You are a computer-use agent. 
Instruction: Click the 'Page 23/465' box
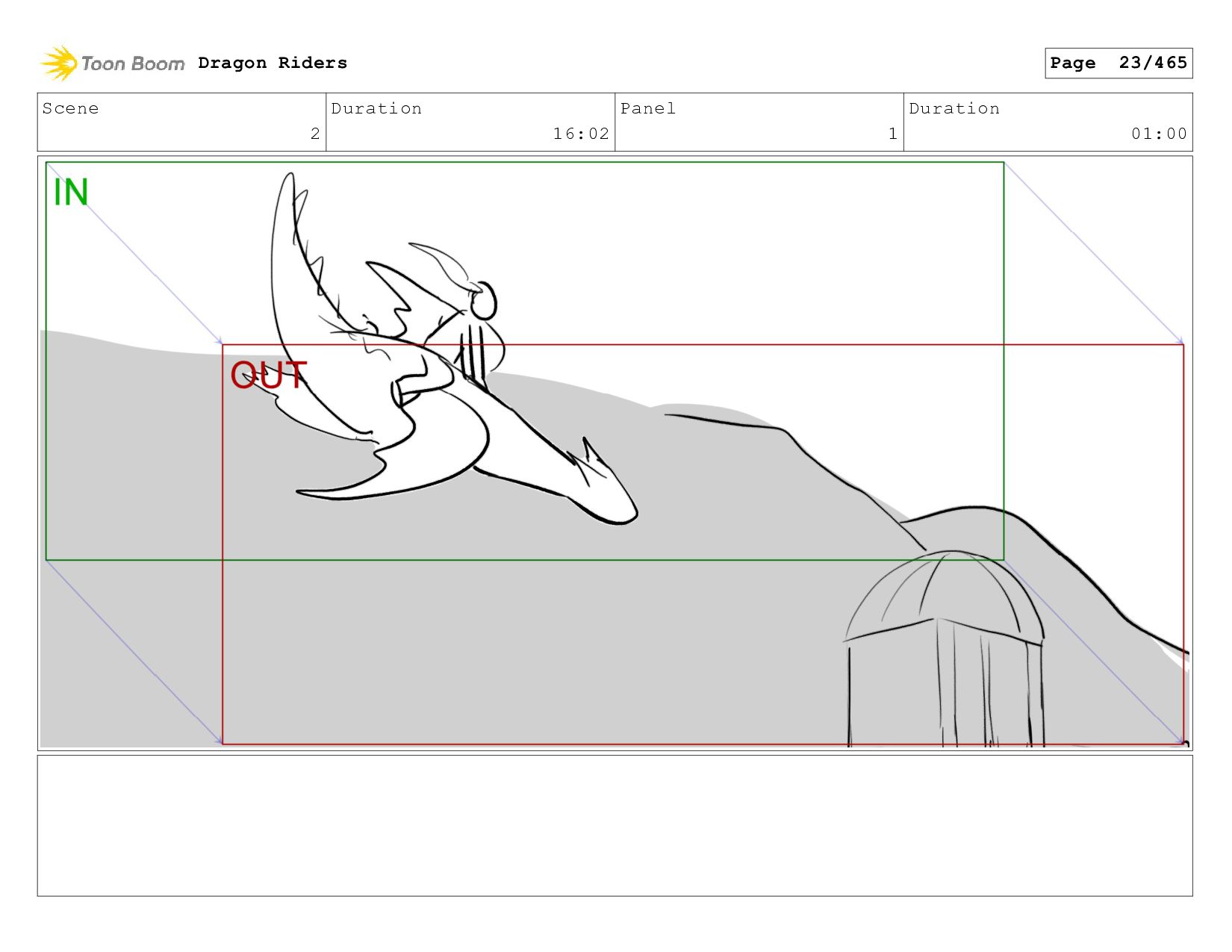tap(1119, 63)
